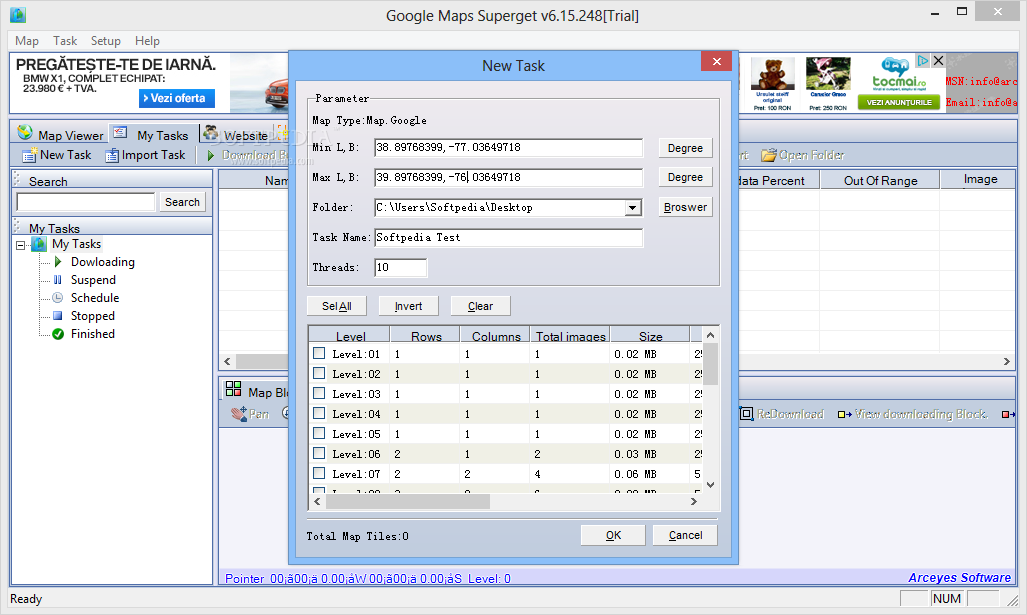The width and height of the screenshot is (1027, 615).
Task: Close the advertisement with X icon
Action: pyautogui.click(x=938, y=61)
